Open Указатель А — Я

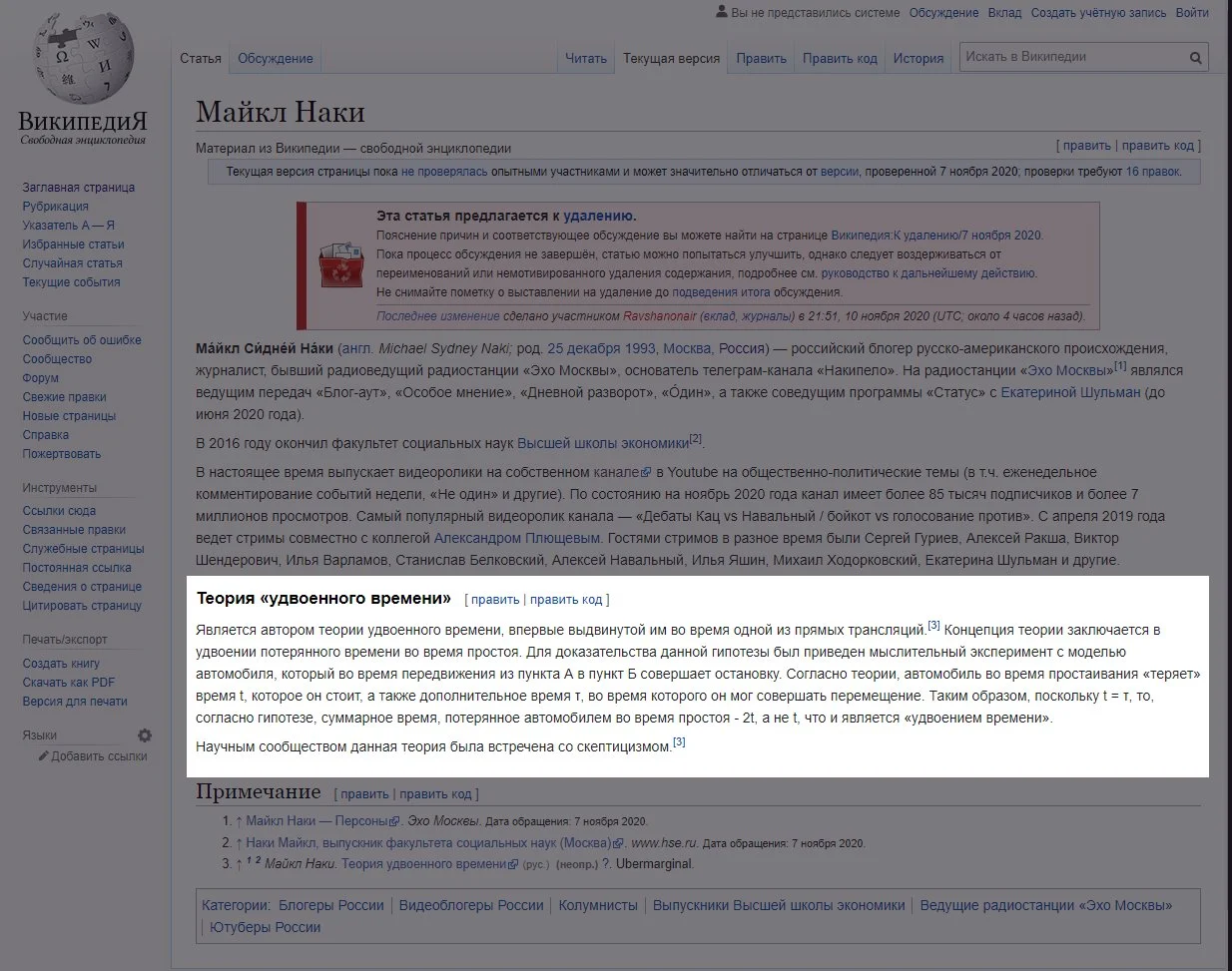click(69, 226)
